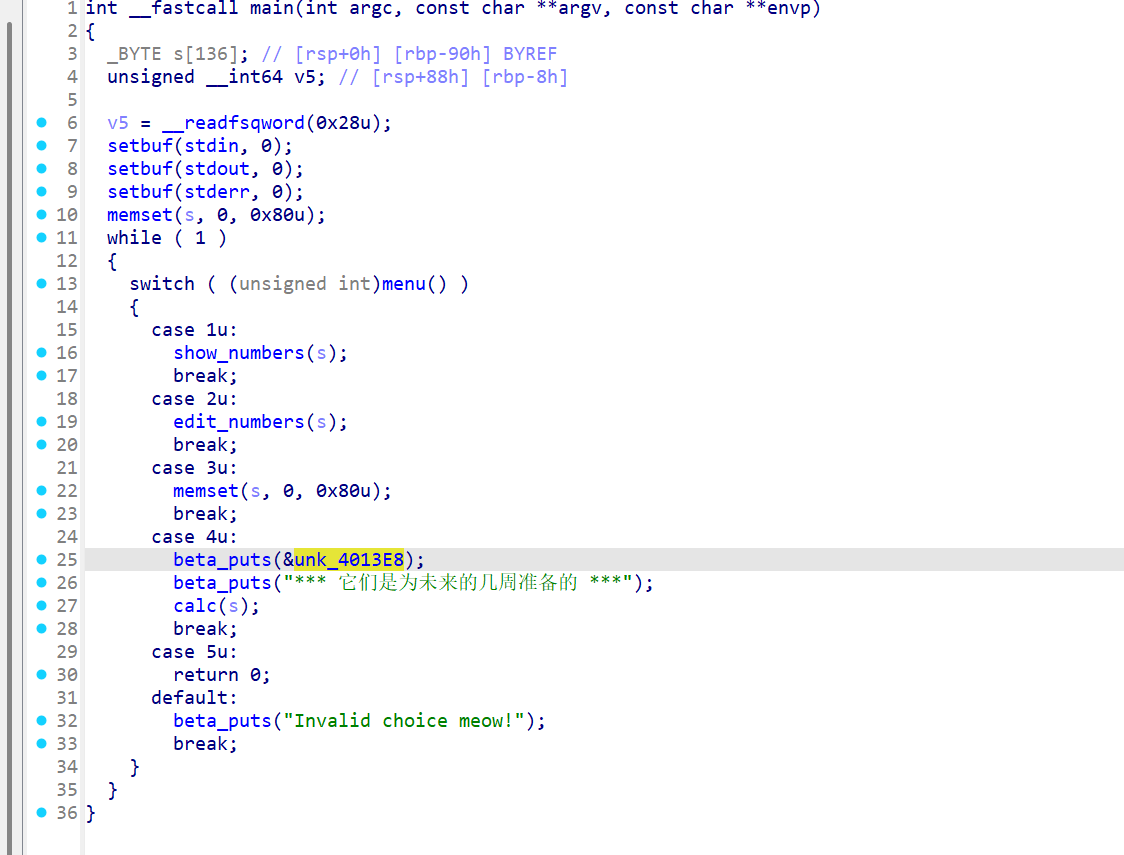Click the breakpoint dot on line 36
Image resolution: width=1124 pixels, height=855 pixels.
(41, 813)
